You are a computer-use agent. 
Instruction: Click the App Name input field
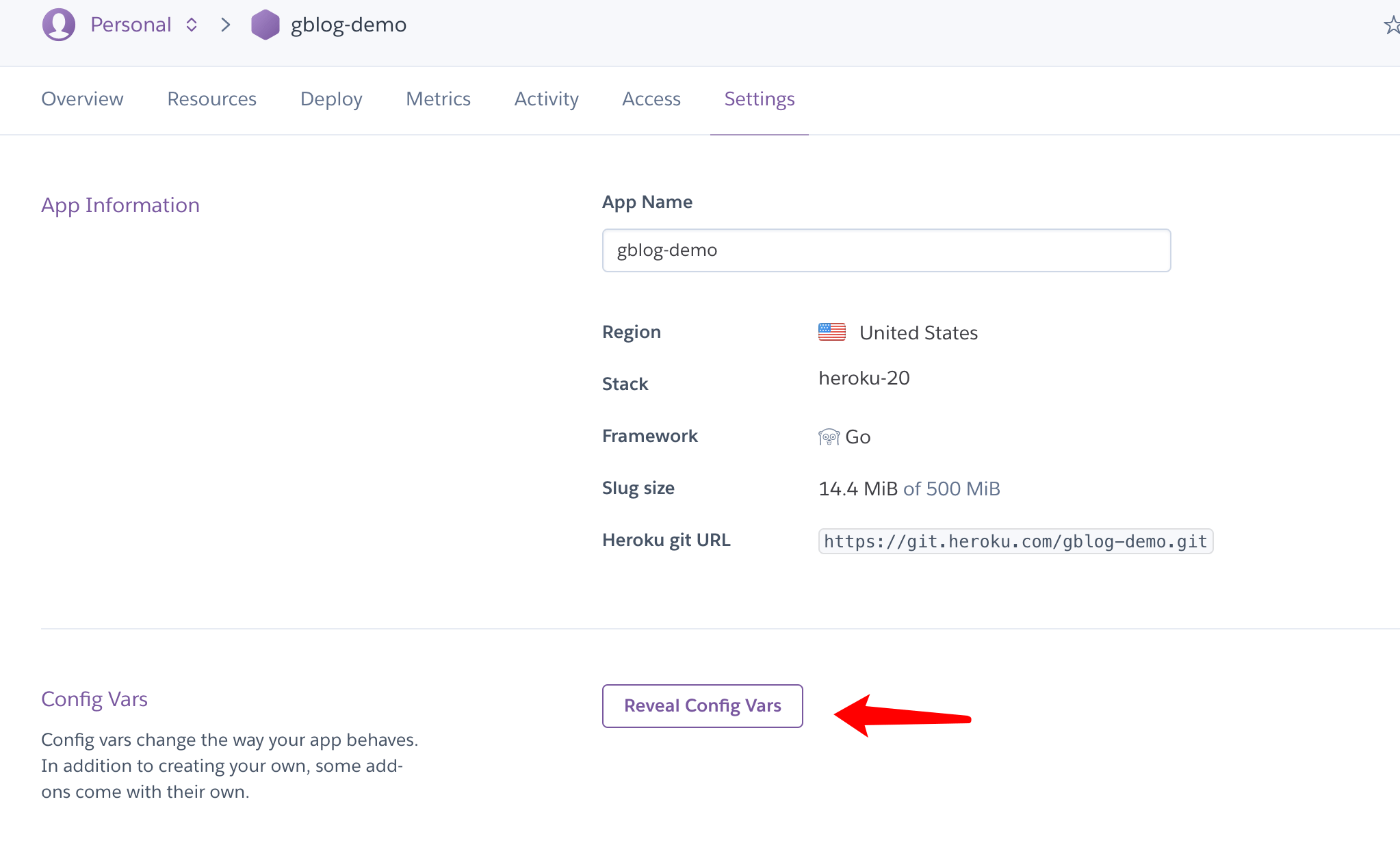886,250
